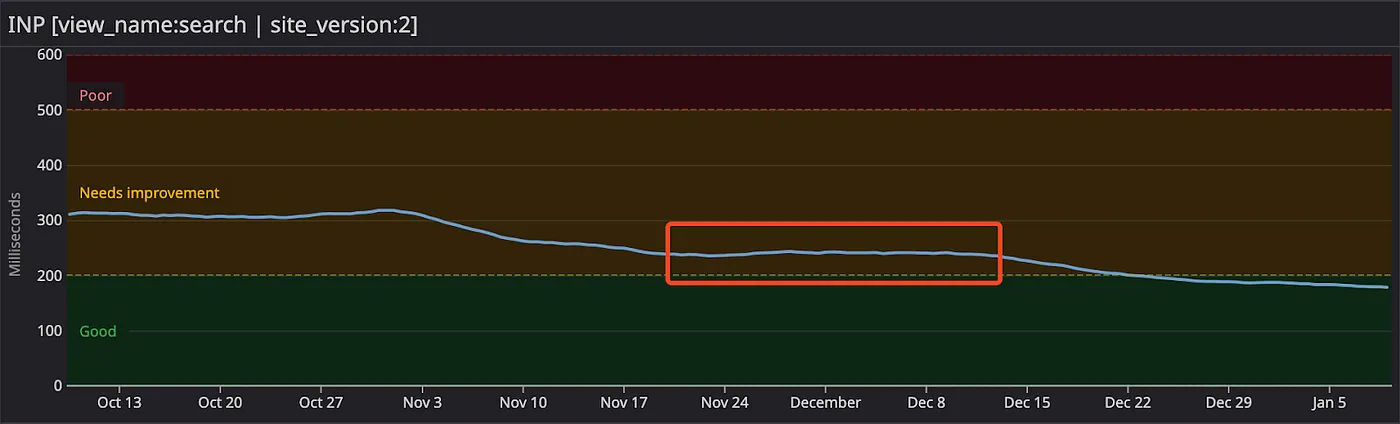Click the dark red Poor band

(700, 82)
